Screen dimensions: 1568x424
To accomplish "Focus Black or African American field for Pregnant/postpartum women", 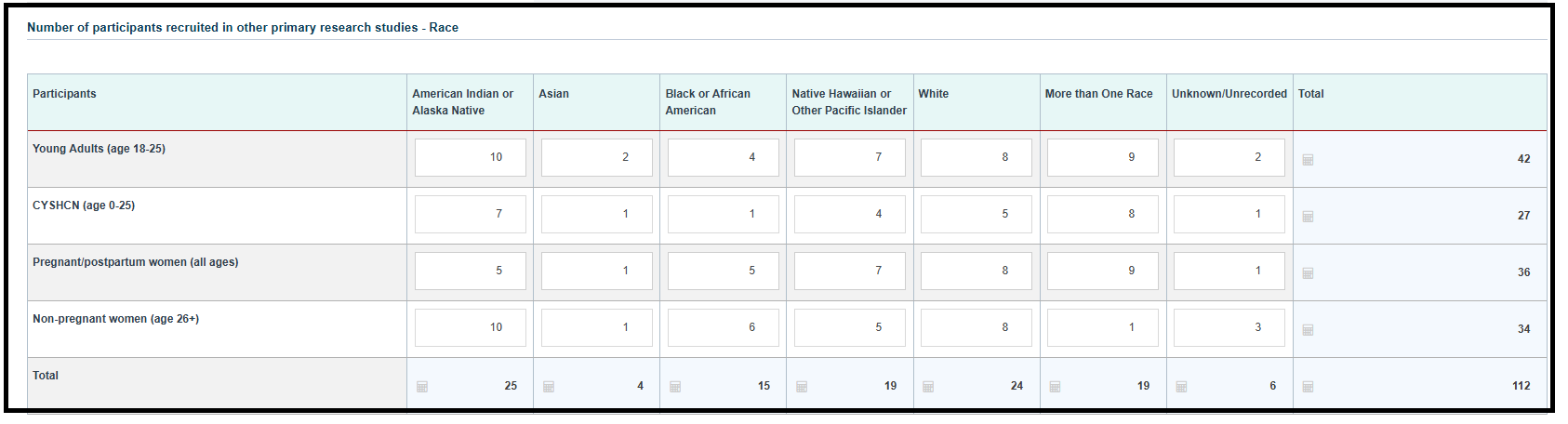I will 724,271.
